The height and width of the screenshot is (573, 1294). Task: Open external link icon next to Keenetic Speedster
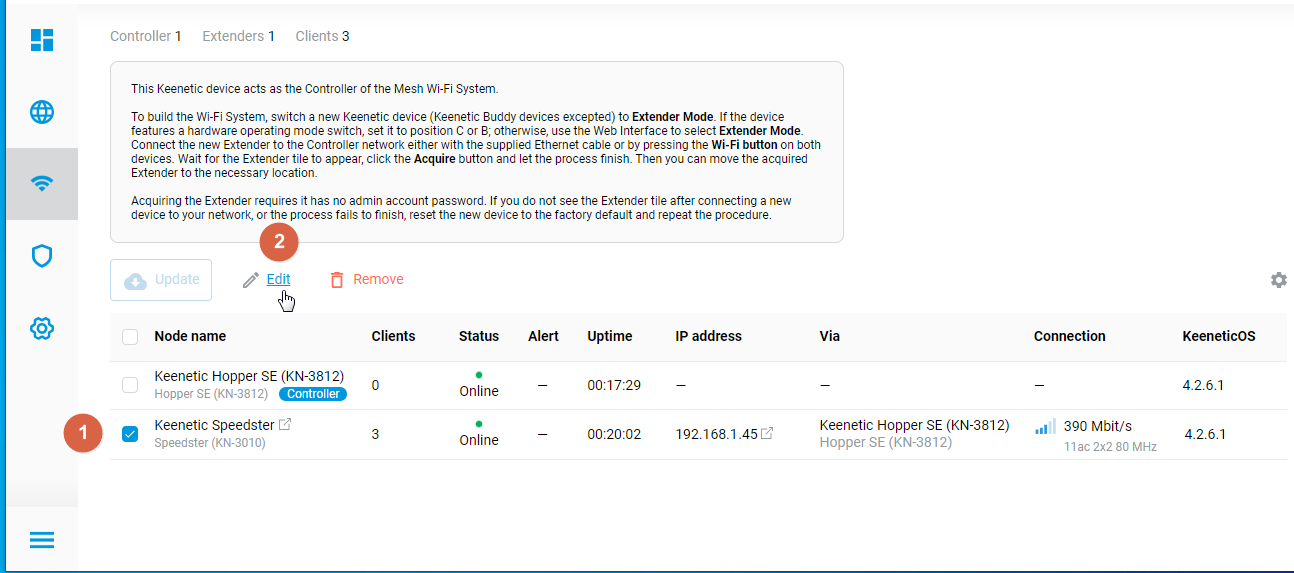pyautogui.click(x=285, y=425)
